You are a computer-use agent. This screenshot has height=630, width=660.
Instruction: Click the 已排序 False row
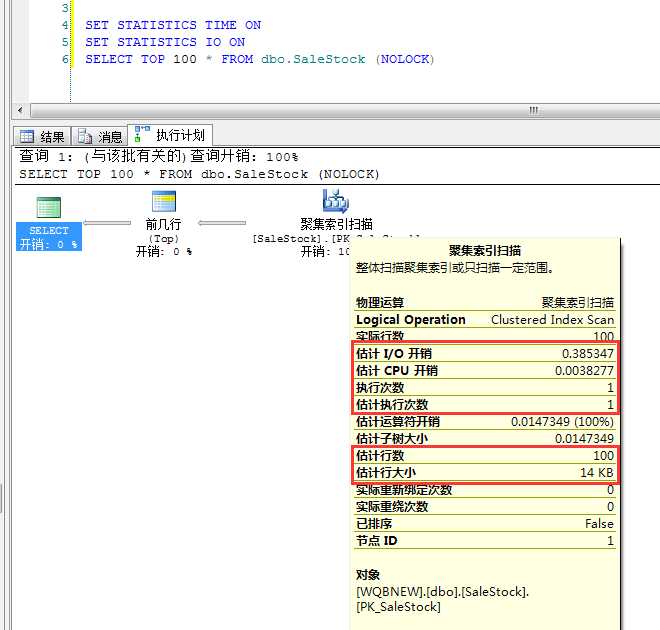[484, 524]
